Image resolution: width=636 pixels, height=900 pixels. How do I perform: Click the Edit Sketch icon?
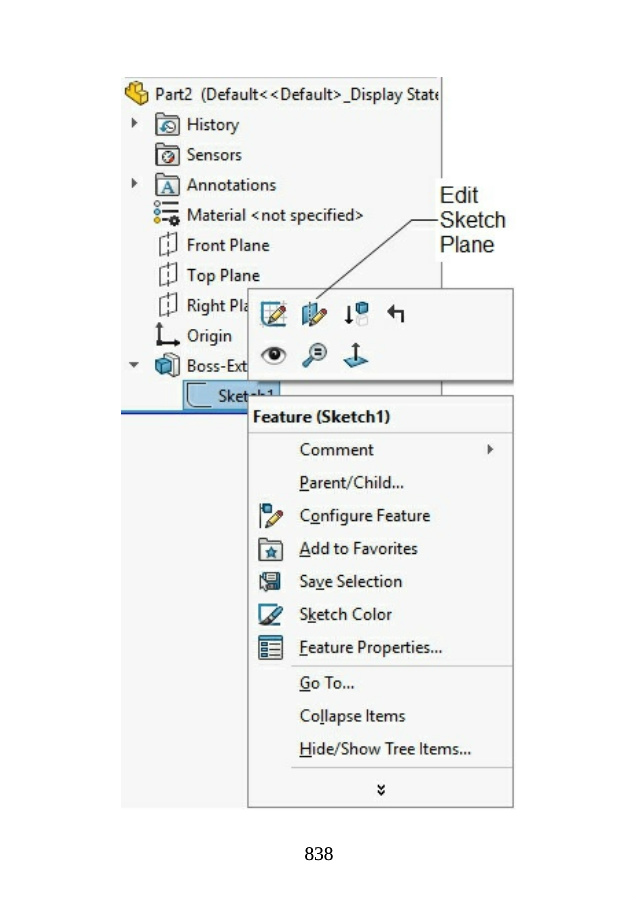pyautogui.click(x=273, y=314)
